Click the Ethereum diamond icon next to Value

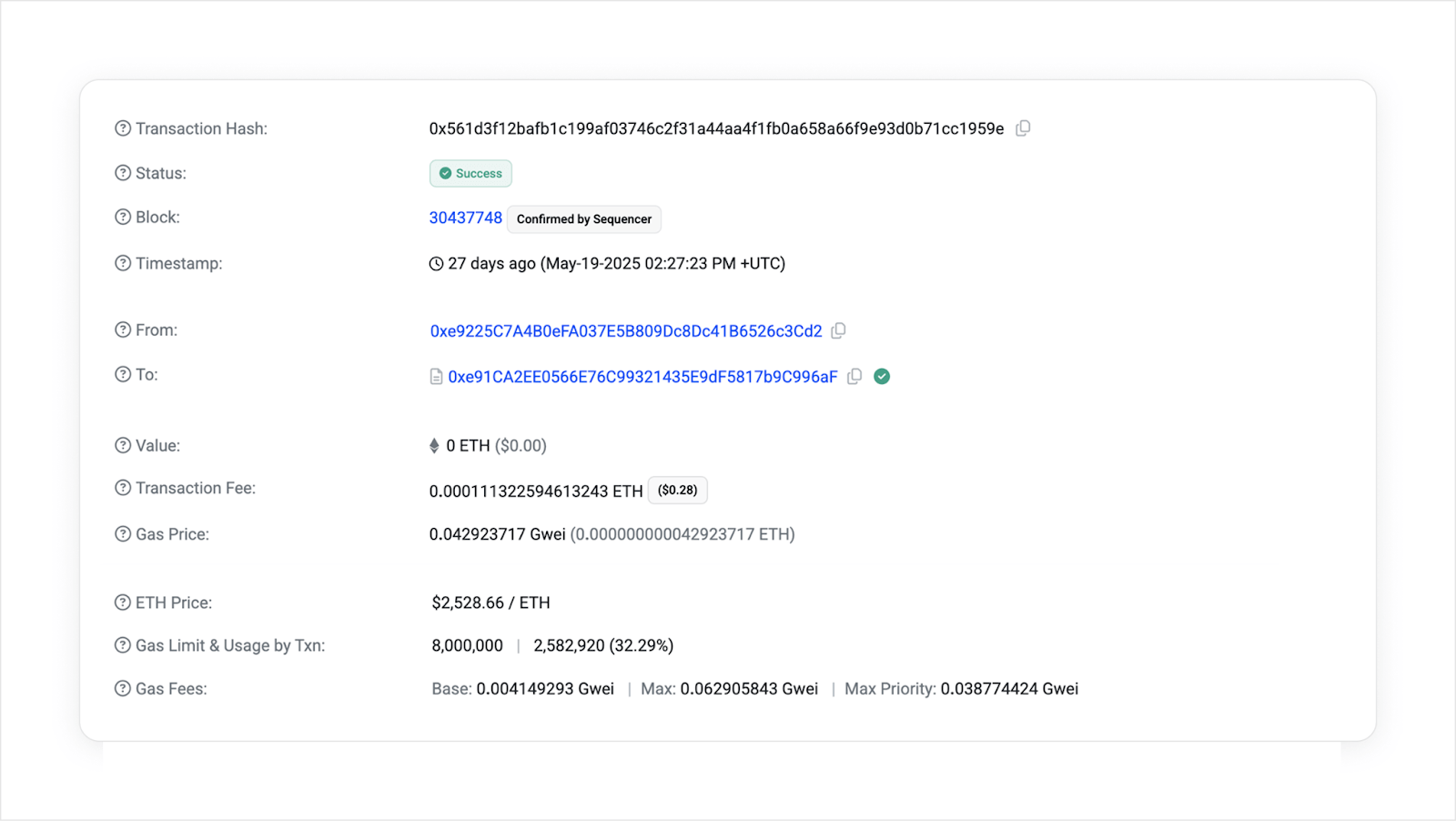click(433, 445)
